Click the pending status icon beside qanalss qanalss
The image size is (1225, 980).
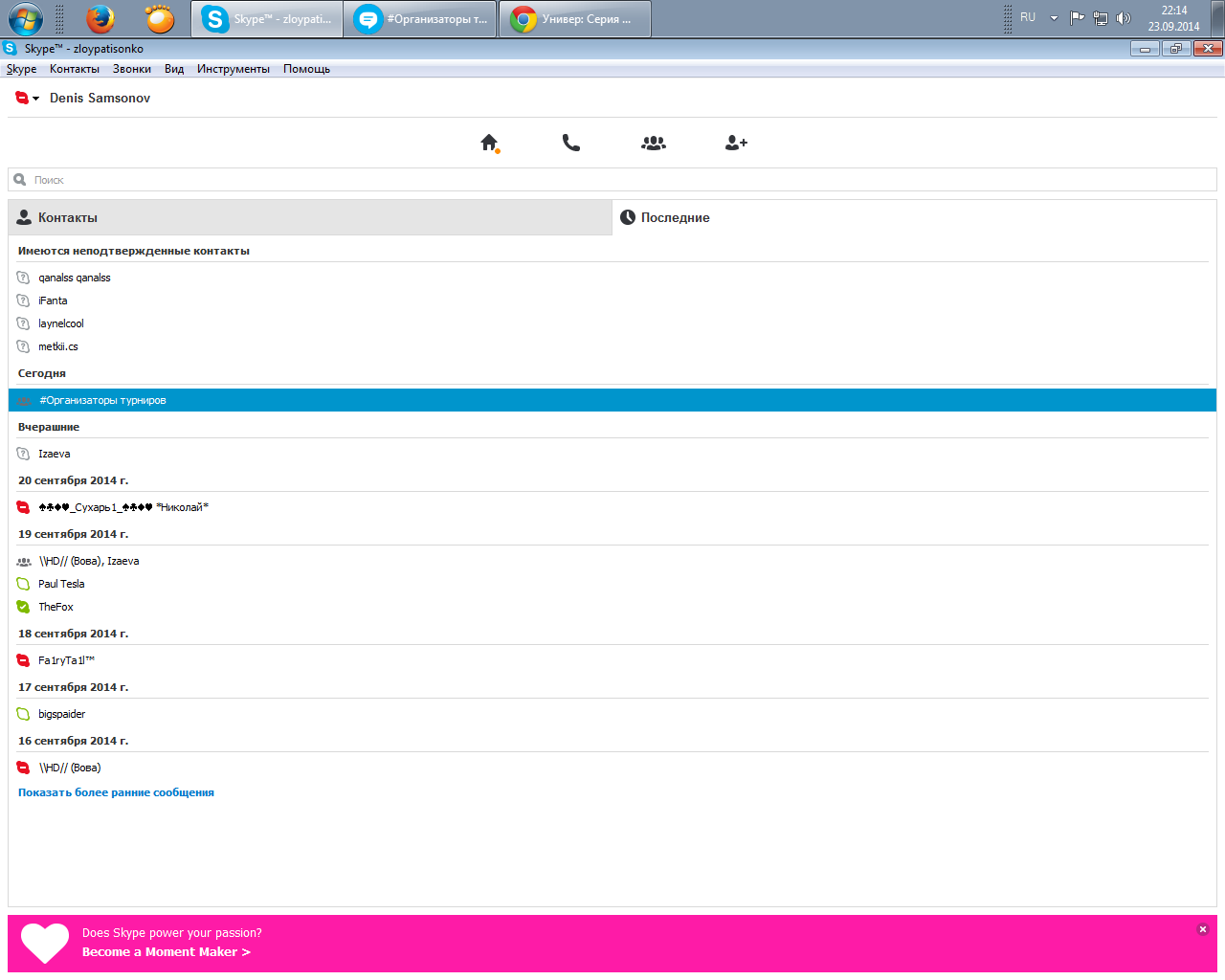click(23, 278)
